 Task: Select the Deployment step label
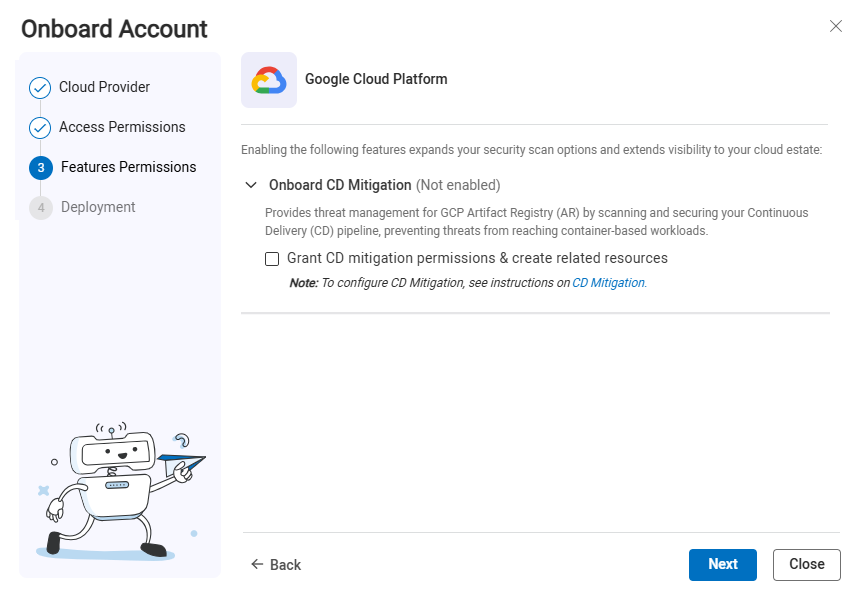tap(98, 207)
